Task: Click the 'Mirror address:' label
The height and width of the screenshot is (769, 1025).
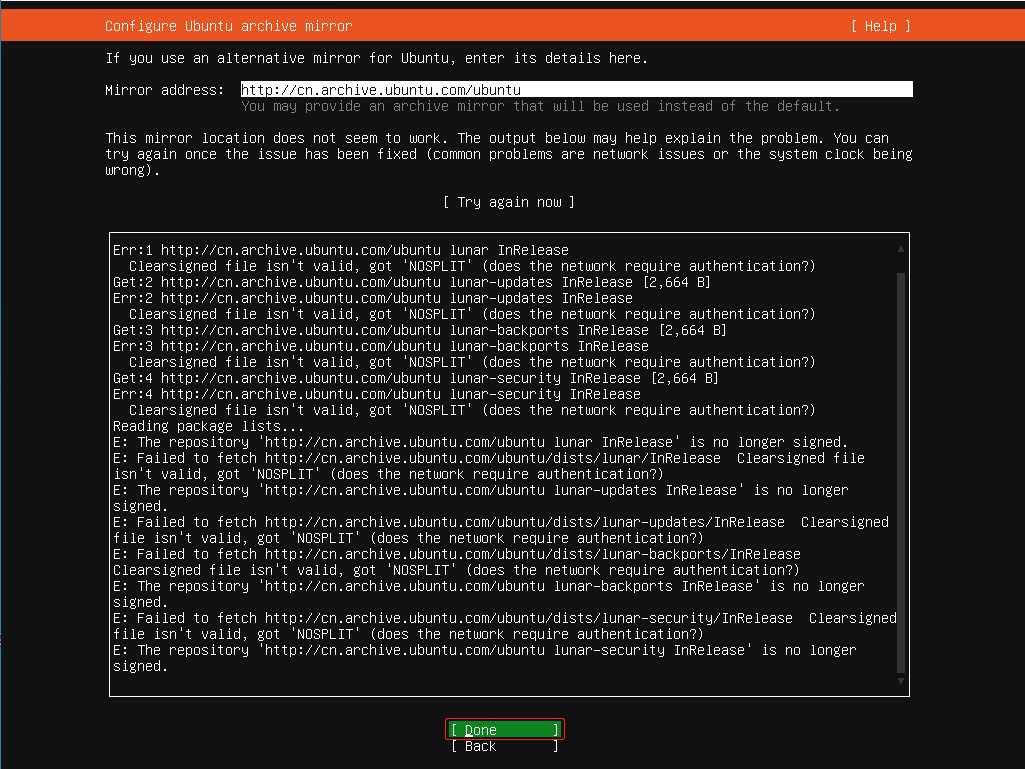Action: [165, 90]
